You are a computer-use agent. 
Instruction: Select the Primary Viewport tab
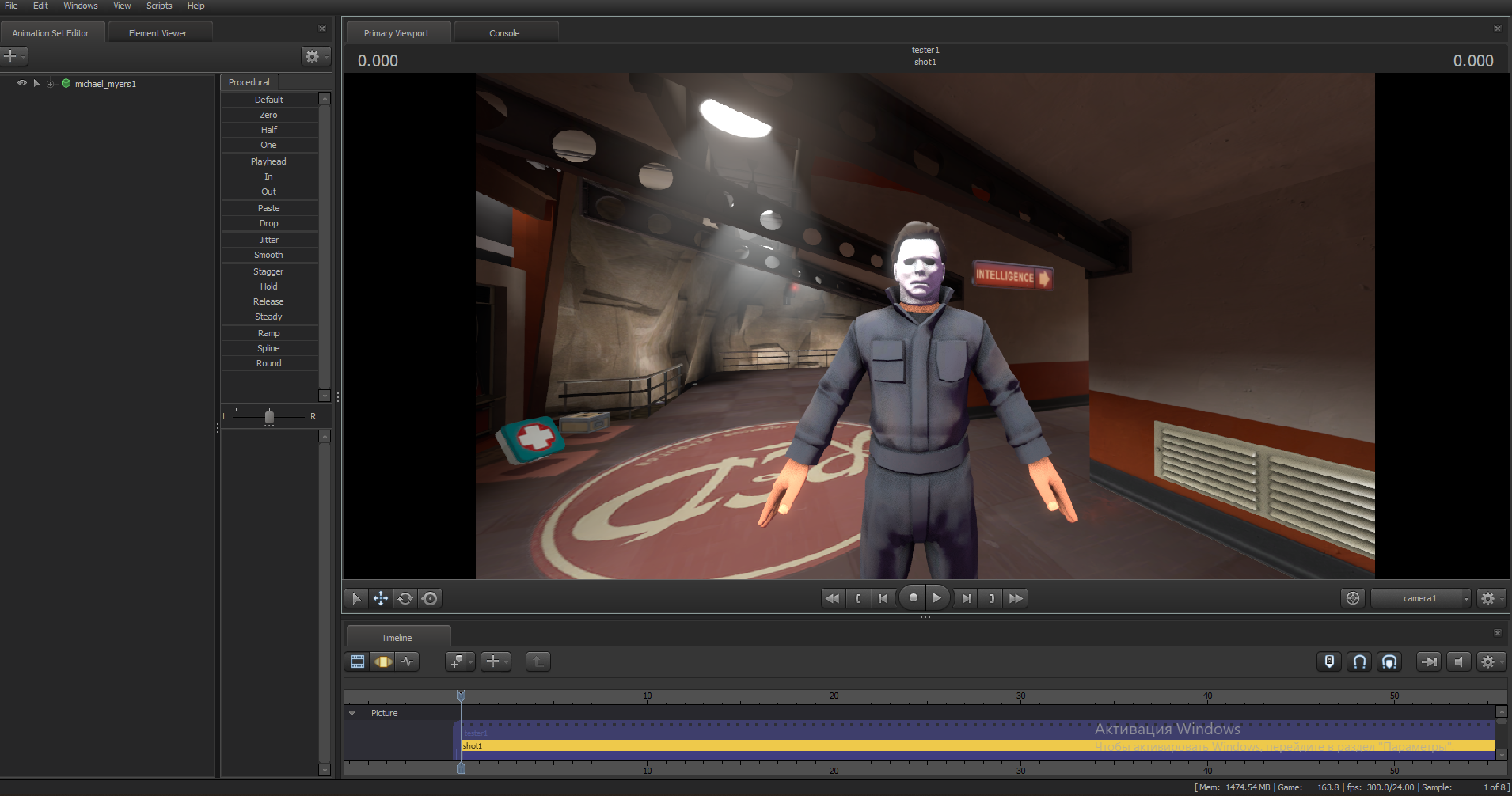397,33
